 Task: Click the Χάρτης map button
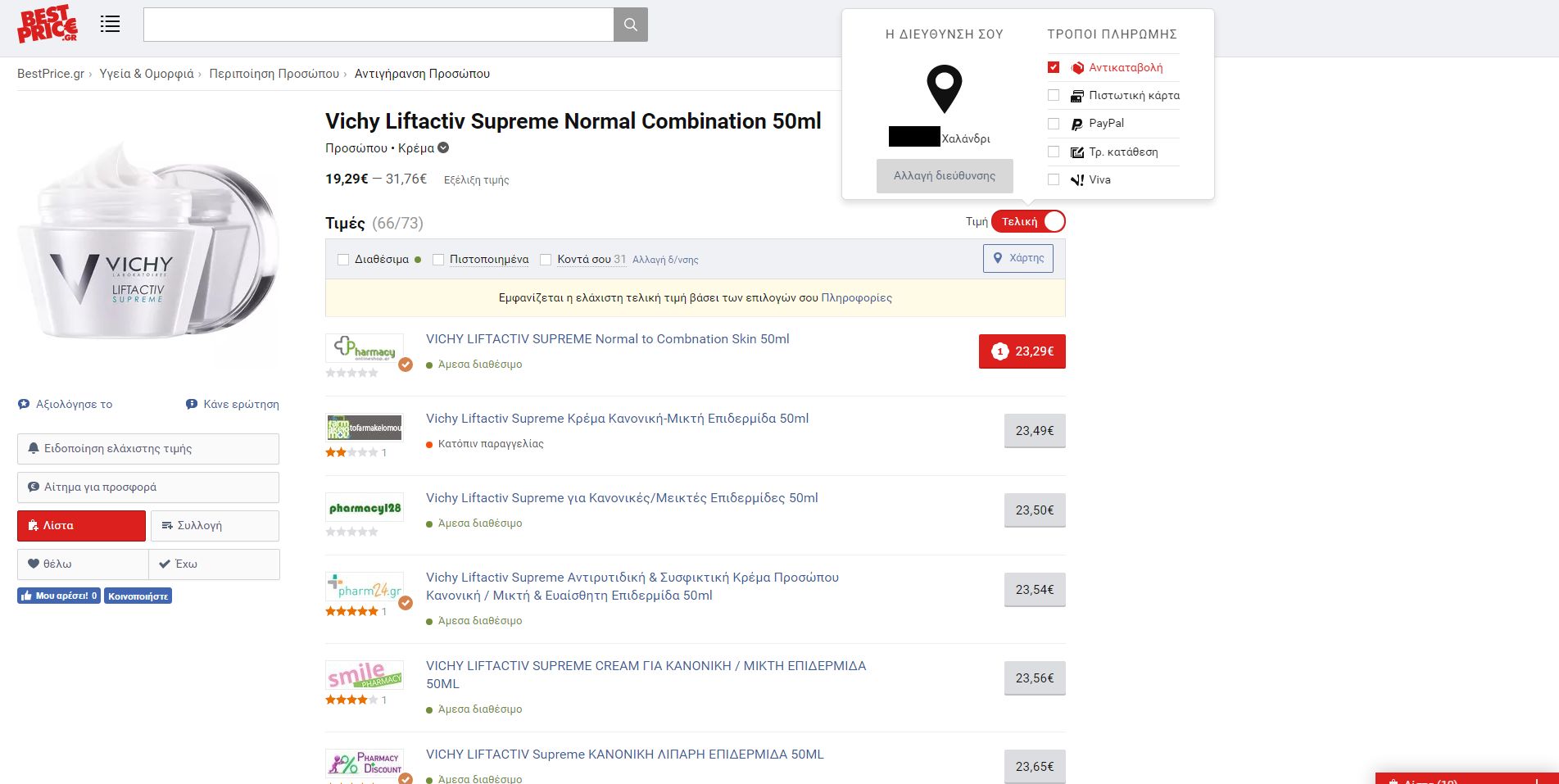[1018, 258]
